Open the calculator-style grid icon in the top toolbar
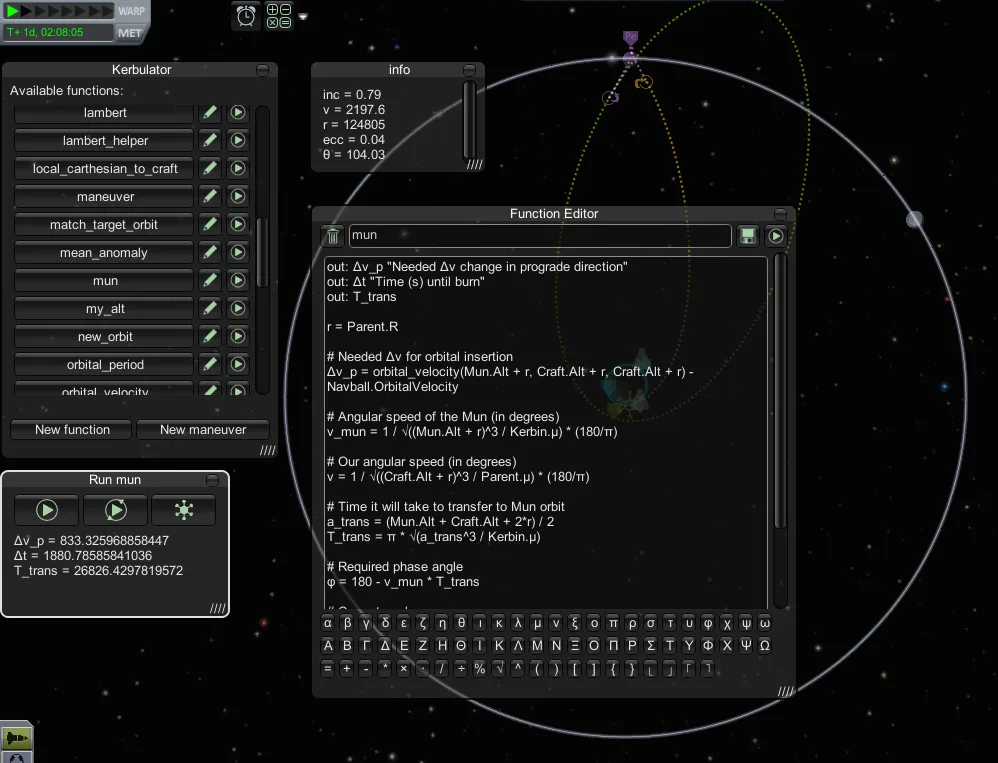The image size is (998, 763). [x=279, y=15]
